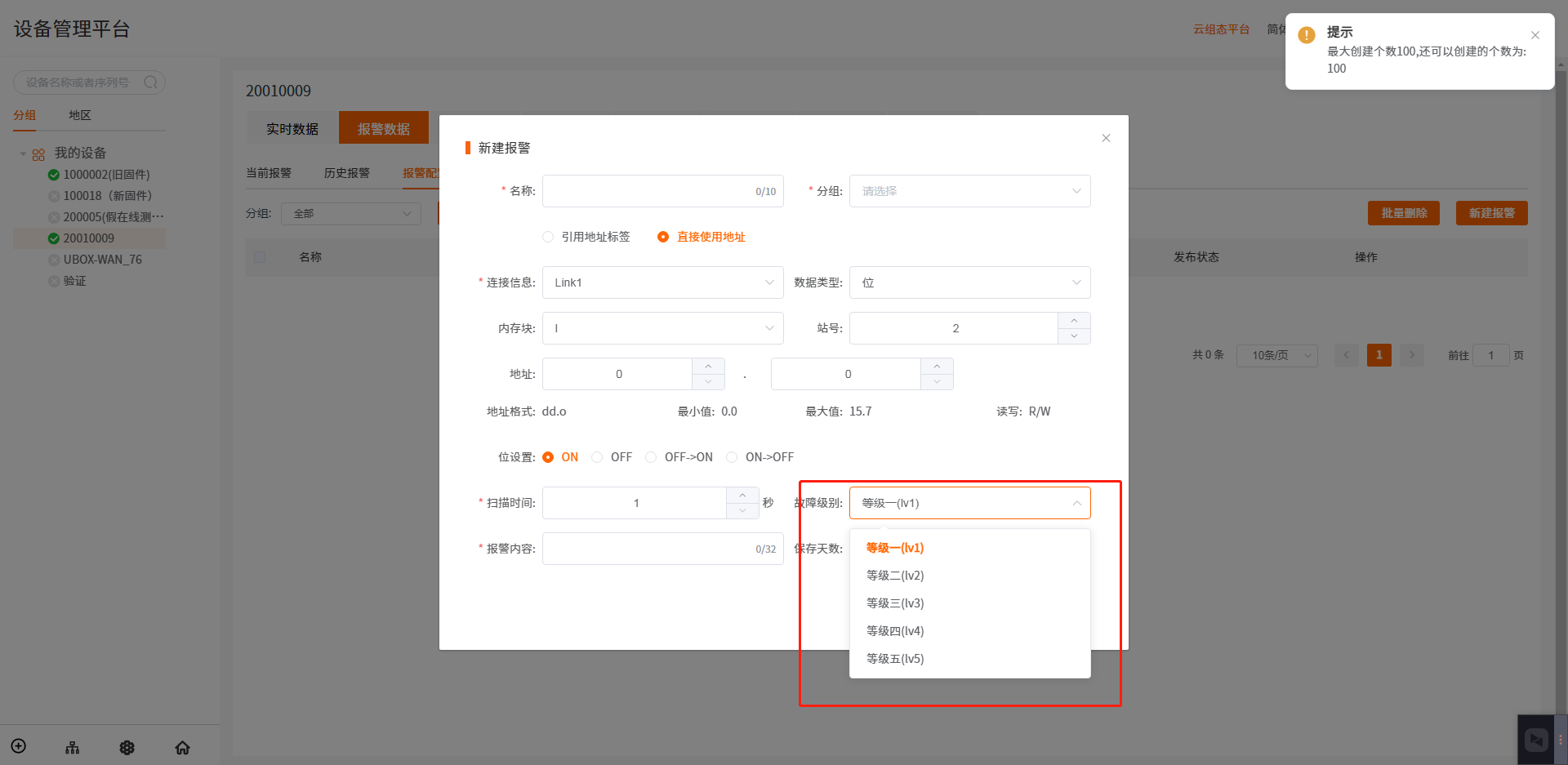Viewport: 1568px width, 765px height.
Task: Switch to the 报警数据 tab
Action: 384,129
